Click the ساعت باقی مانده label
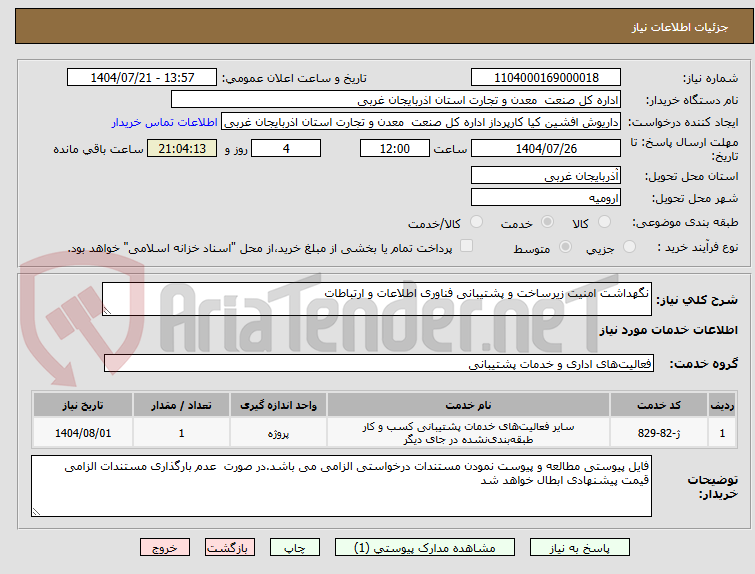Screen dimensions: 755x574 point(98,149)
